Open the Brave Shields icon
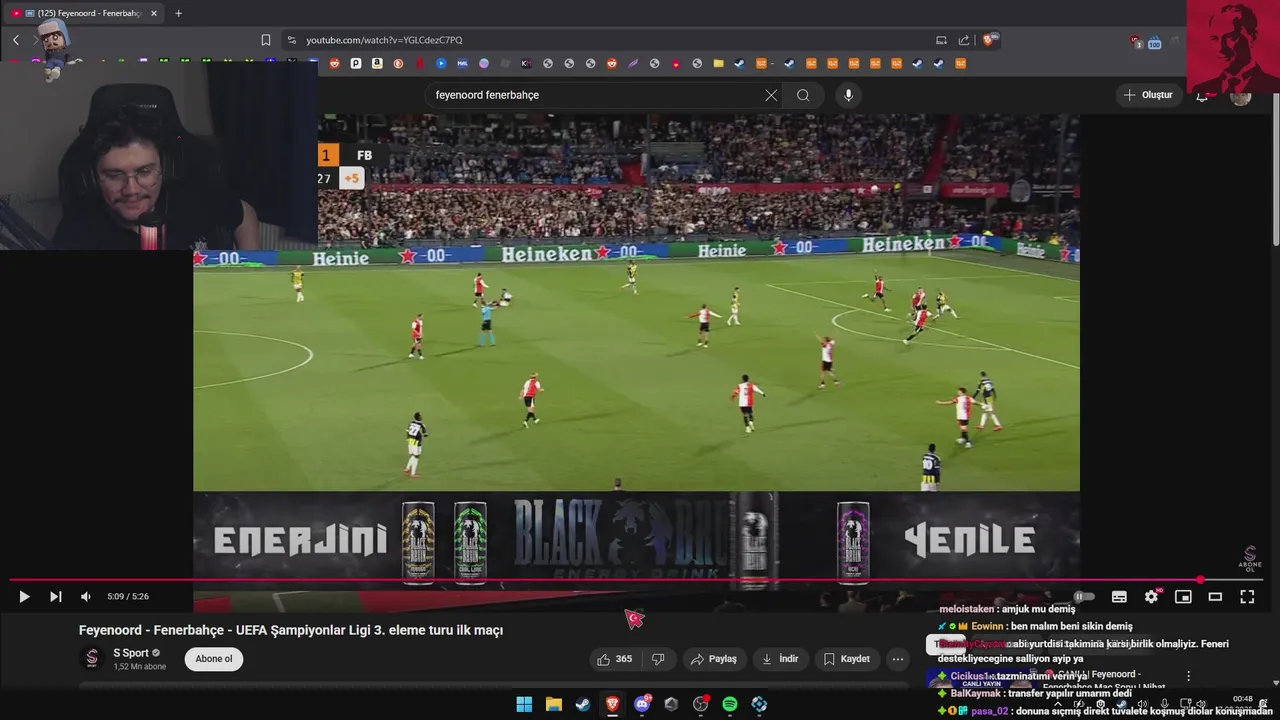The width and height of the screenshot is (1280, 720). pyautogui.click(x=989, y=40)
